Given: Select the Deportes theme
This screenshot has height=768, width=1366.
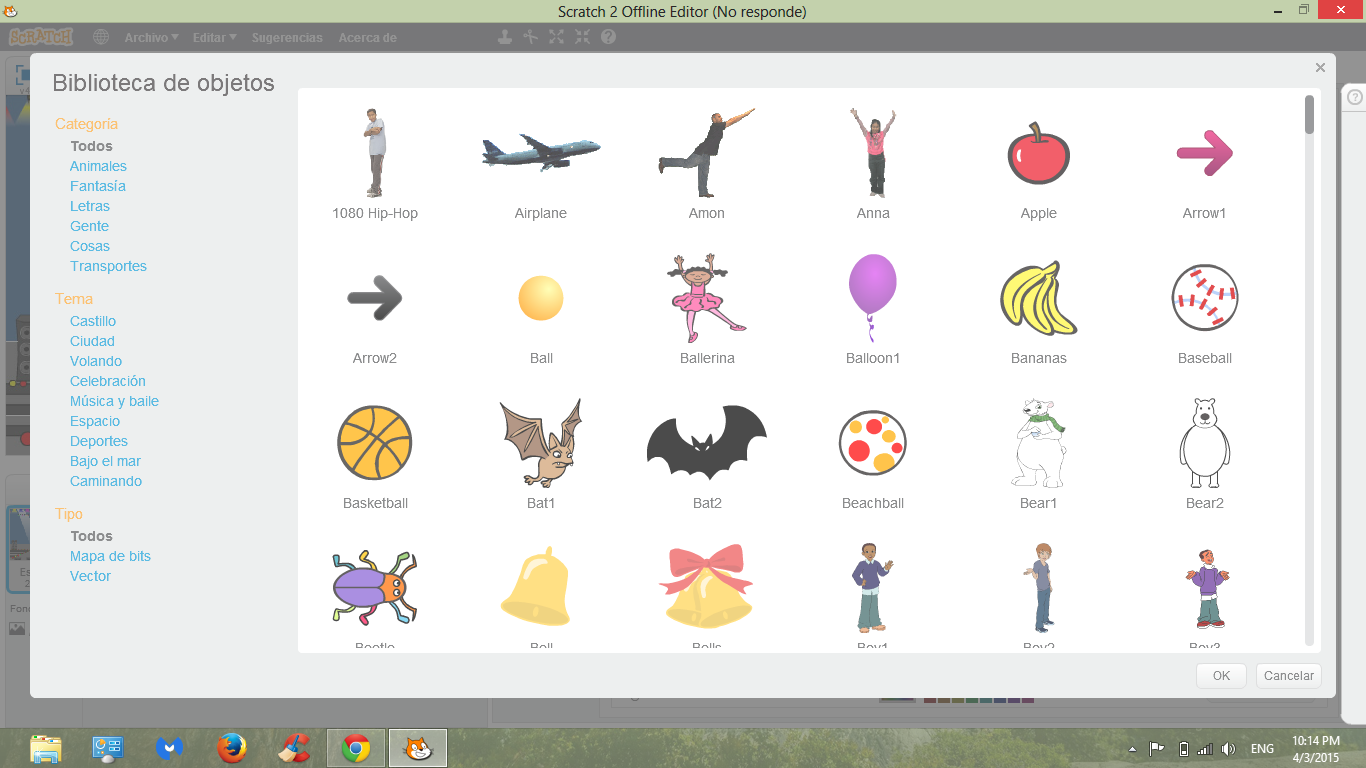Looking at the screenshot, I should pos(99,441).
